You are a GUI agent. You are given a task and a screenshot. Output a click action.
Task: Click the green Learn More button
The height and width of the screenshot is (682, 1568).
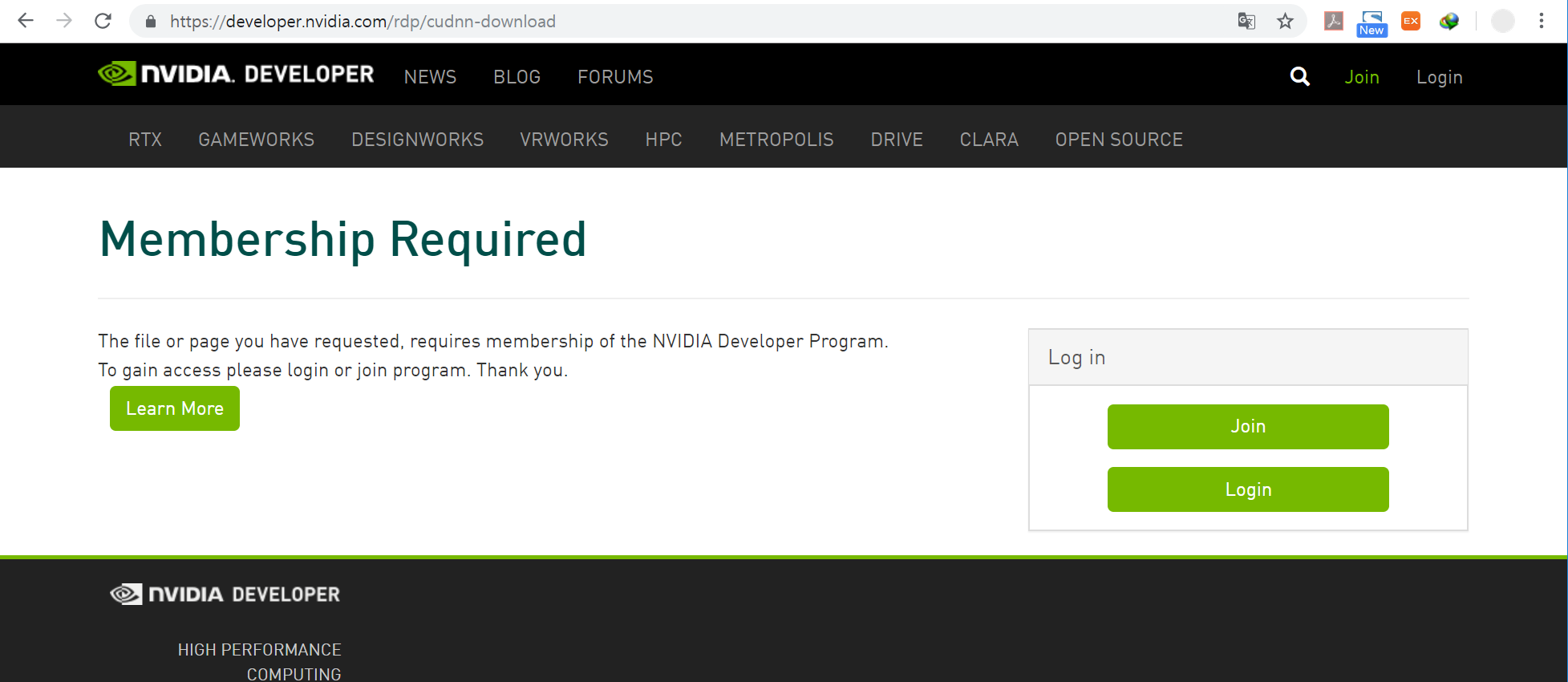point(175,408)
